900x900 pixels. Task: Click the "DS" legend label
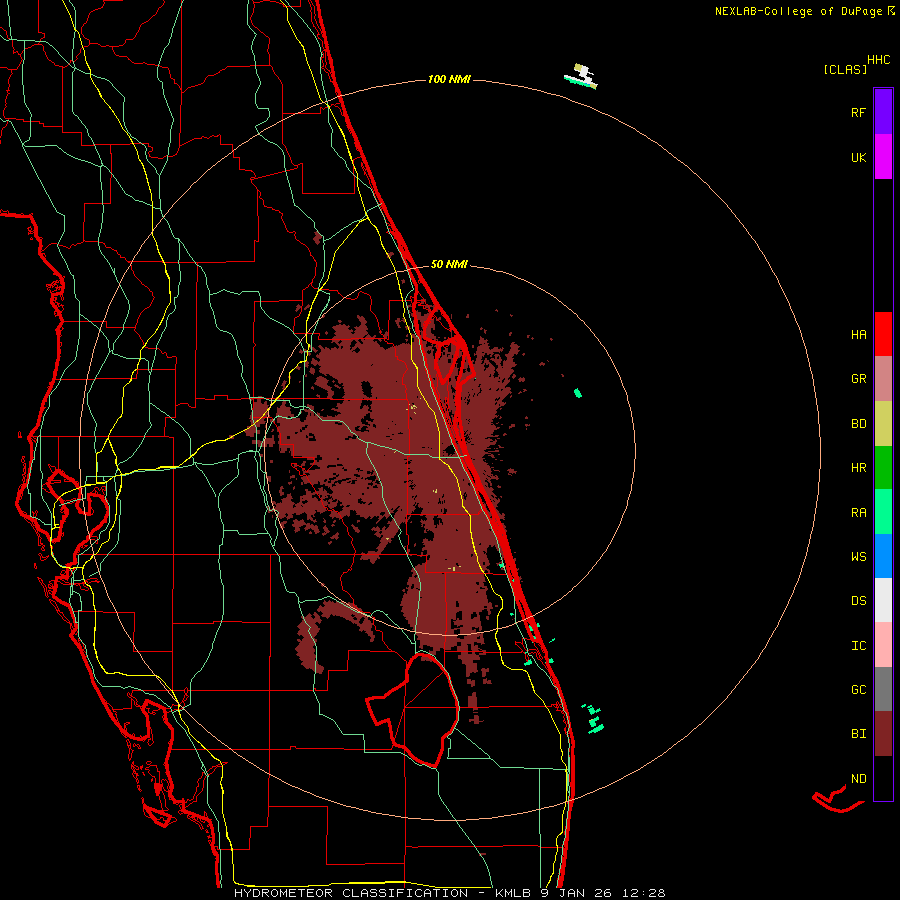[858, 601]
